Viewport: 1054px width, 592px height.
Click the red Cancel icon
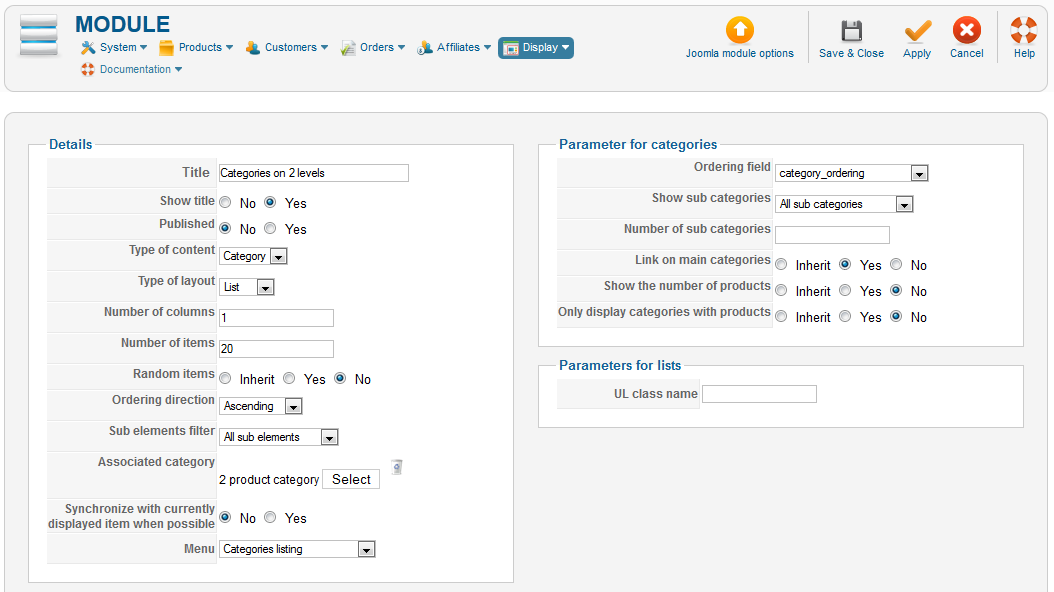[x=966, y=31]
